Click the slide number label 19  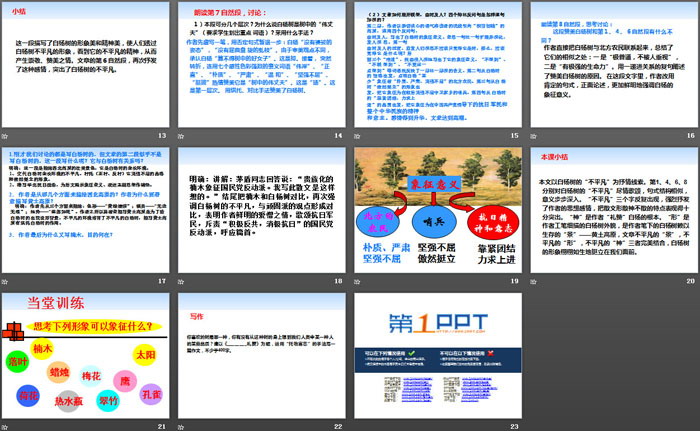514,281
